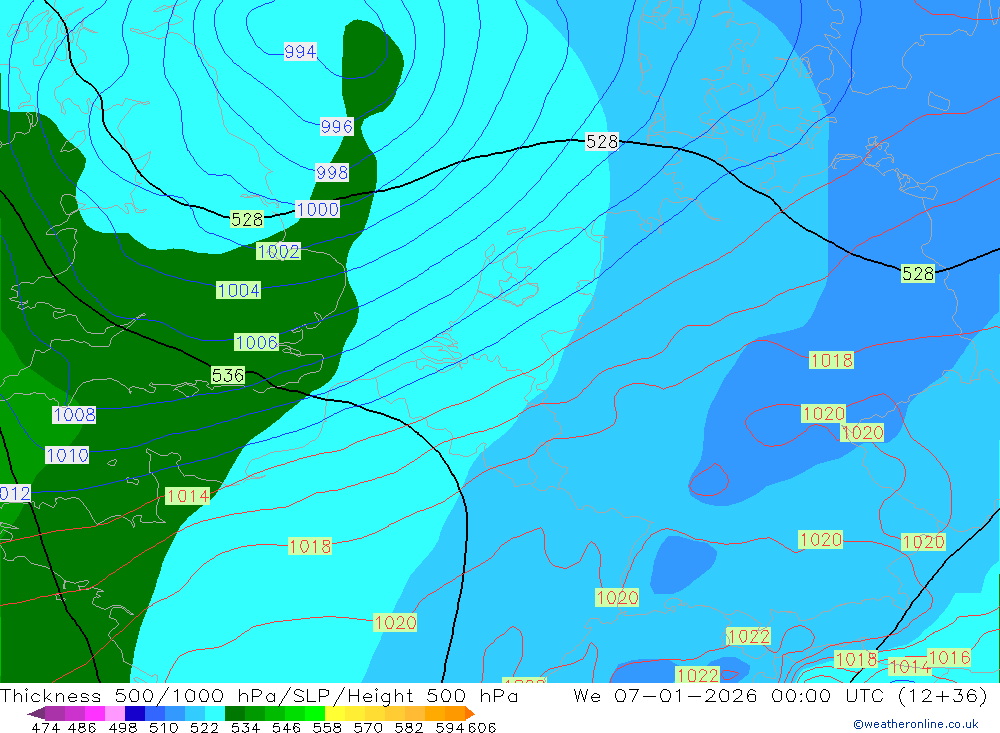Viewport: 1000px width, 733px height.
Task: Select the 1016 red isobar label
Action: coord(949,658)
